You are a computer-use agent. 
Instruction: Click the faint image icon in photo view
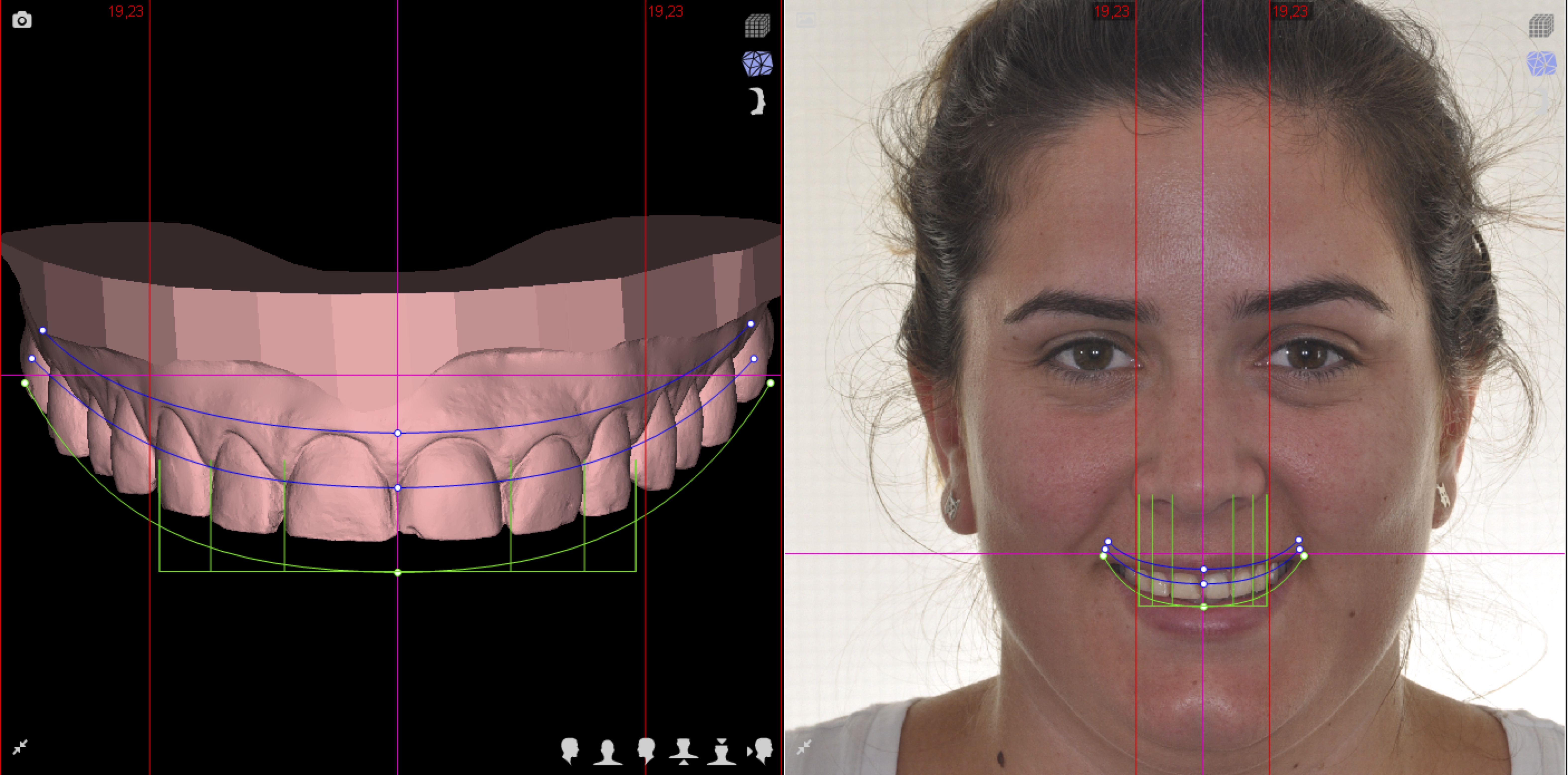(x=806, y=20)
